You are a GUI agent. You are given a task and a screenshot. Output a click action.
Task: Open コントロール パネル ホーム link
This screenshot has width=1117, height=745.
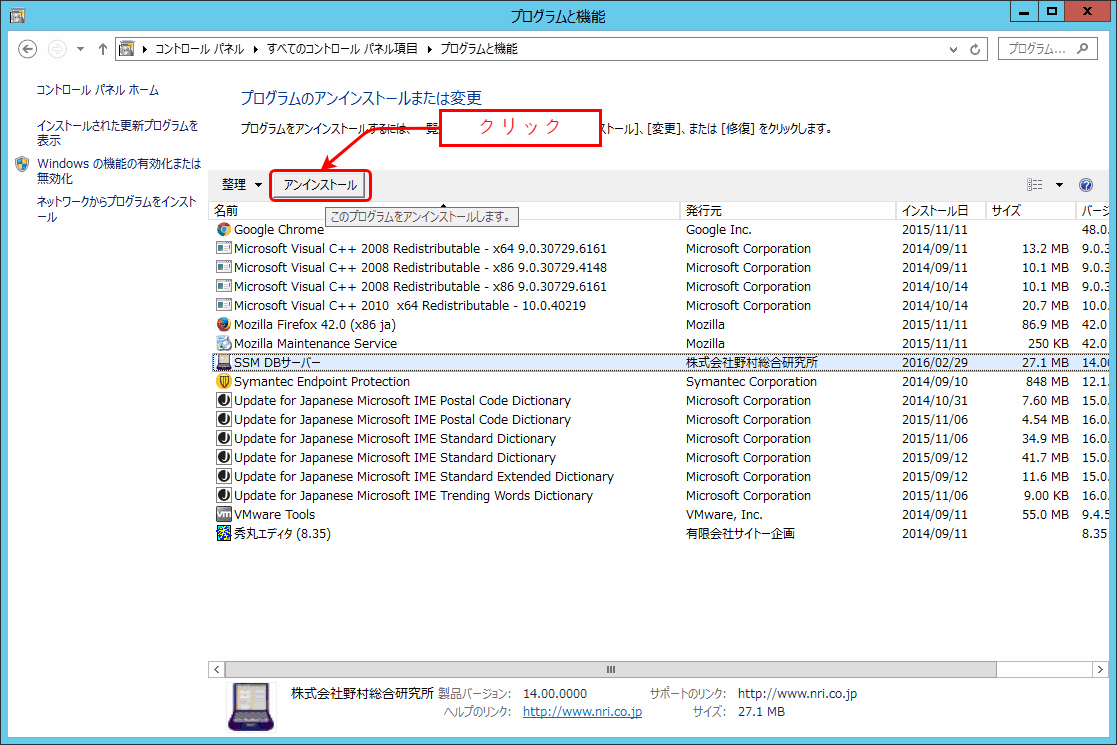(x=98, y=90)
